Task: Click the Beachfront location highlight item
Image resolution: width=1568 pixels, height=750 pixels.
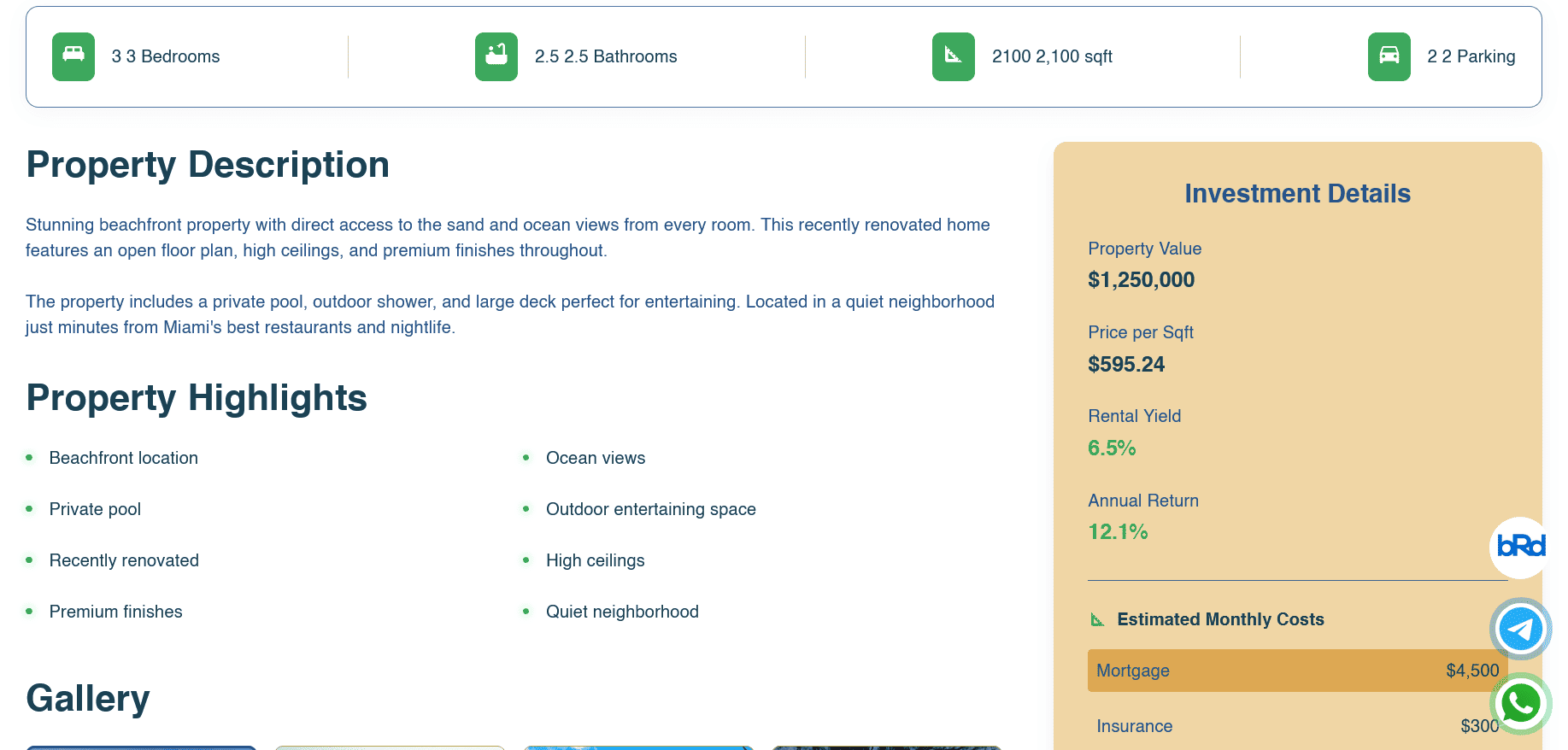Action: 124,458
